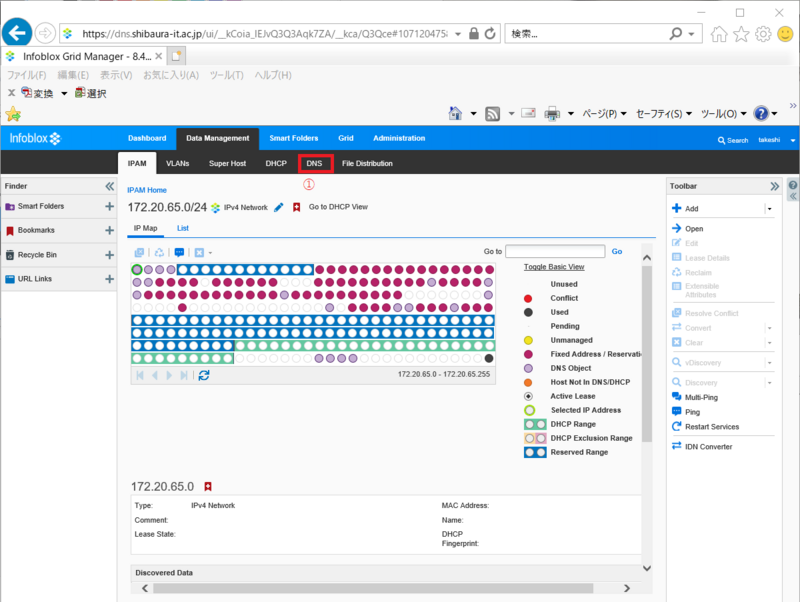Viewport: 800px width, 602px height.
Task: Click the bookmark icon beside 172.20.65.0 details
Action: pos(208,487)
